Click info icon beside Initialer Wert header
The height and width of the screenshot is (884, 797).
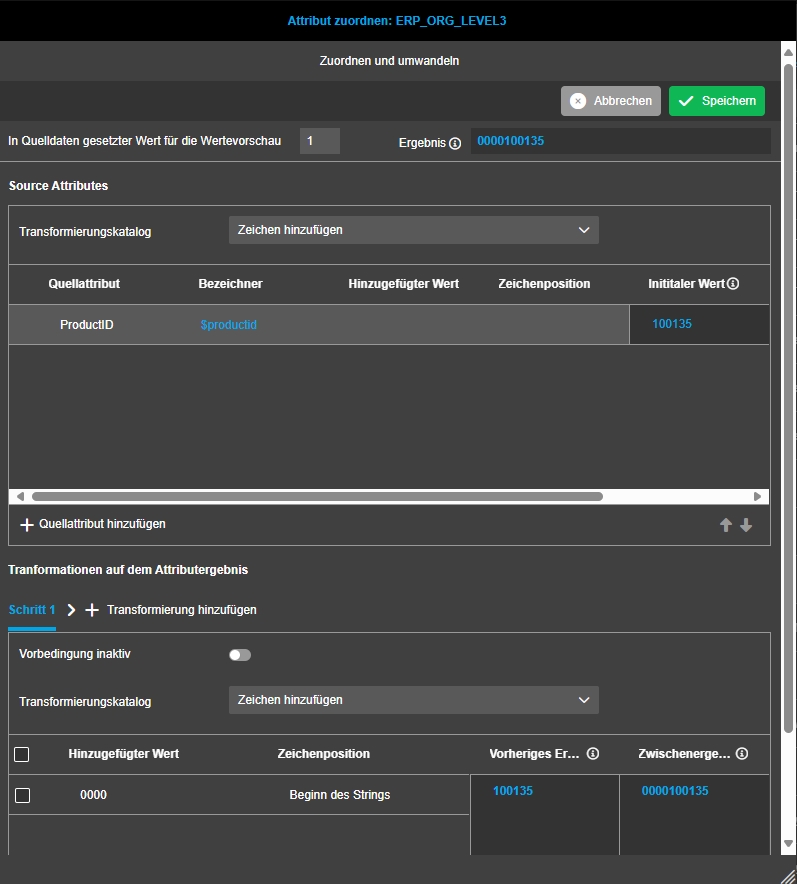pyautogui.click(x=733, y=284)
